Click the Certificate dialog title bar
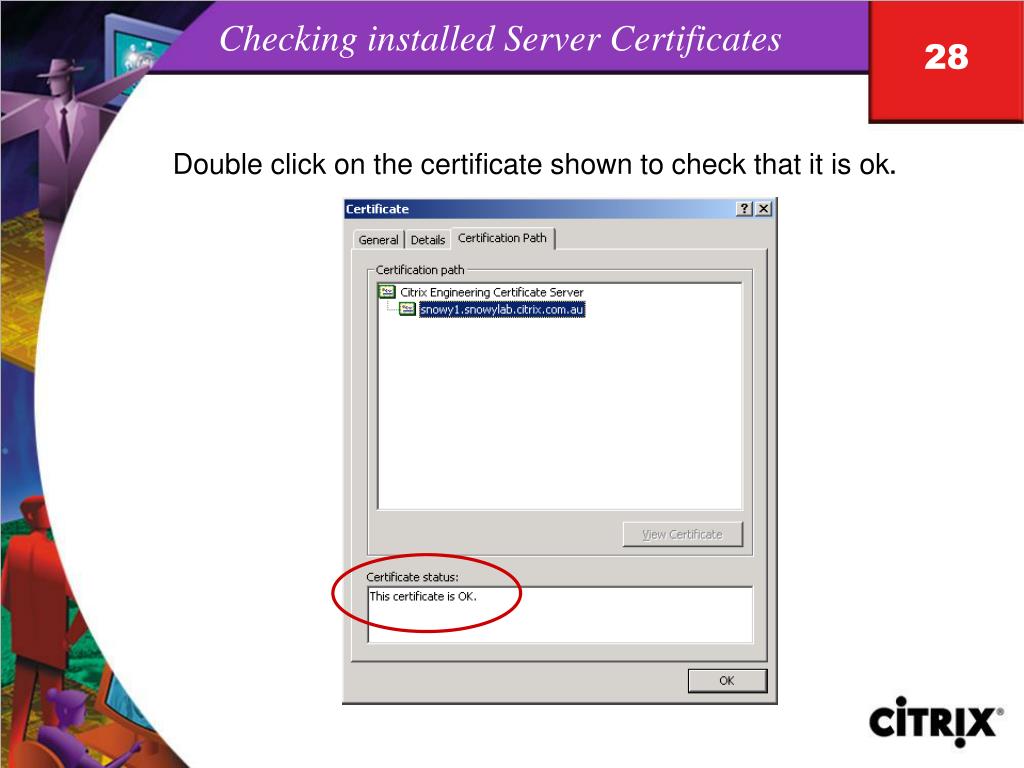The height and width of the screenshot is (768, 1024). click(x=559, y=209)
